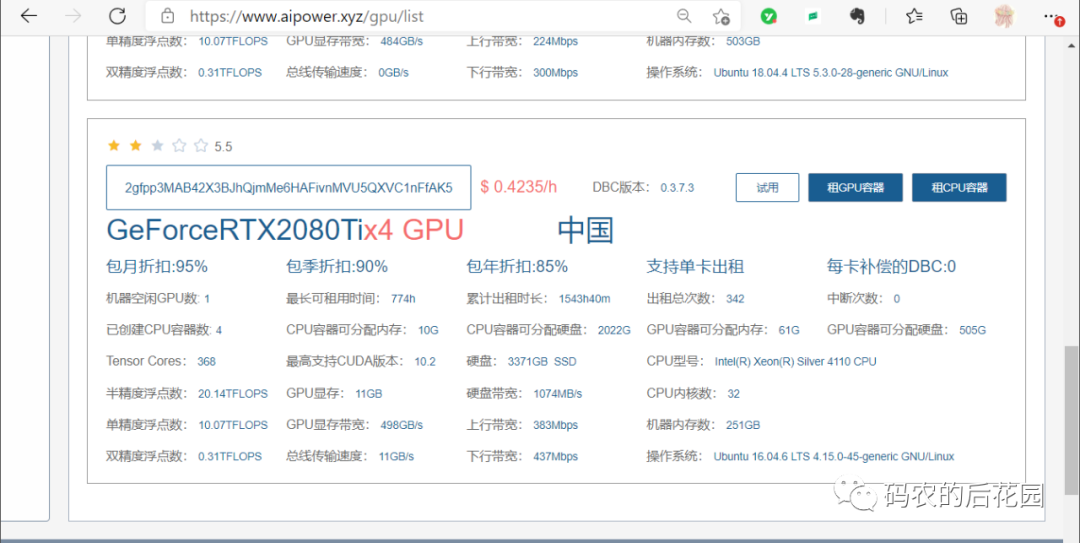Click 每卡补偿的DBC:0 text
The width and height of the screenshot is (1080, 543).
(891, 267)
